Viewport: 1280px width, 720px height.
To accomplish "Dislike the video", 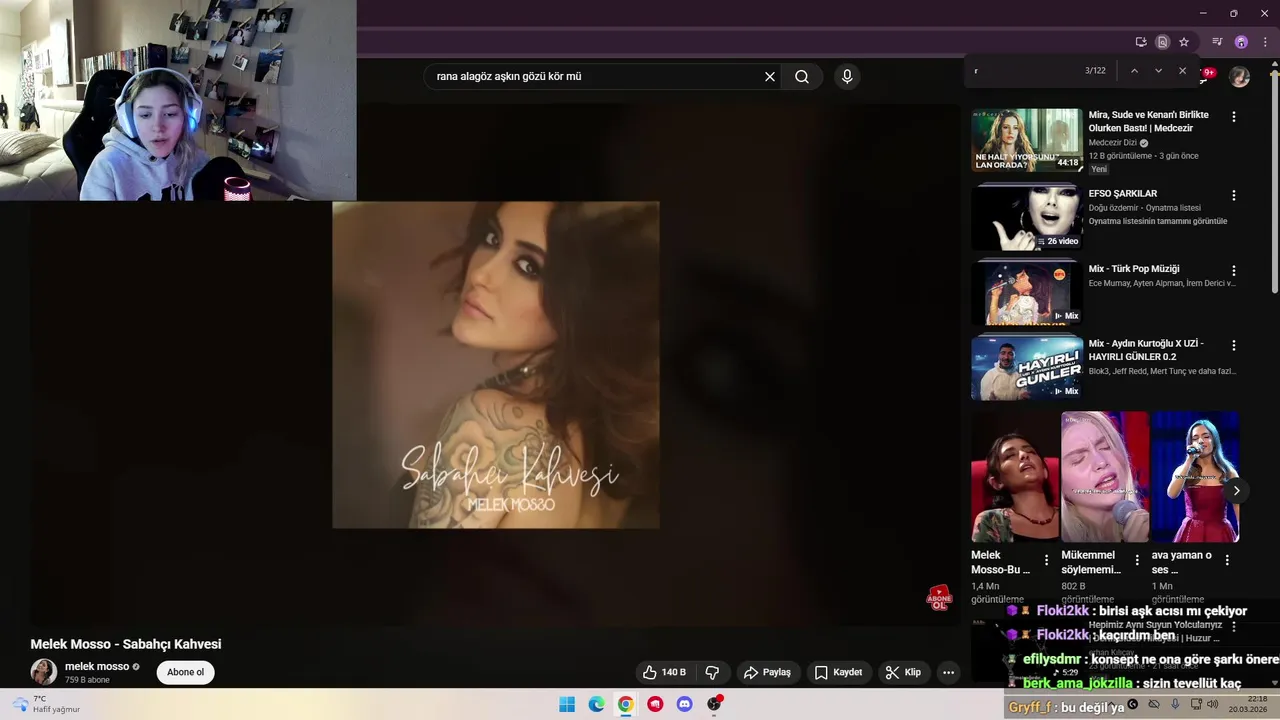I will (713, 673).
